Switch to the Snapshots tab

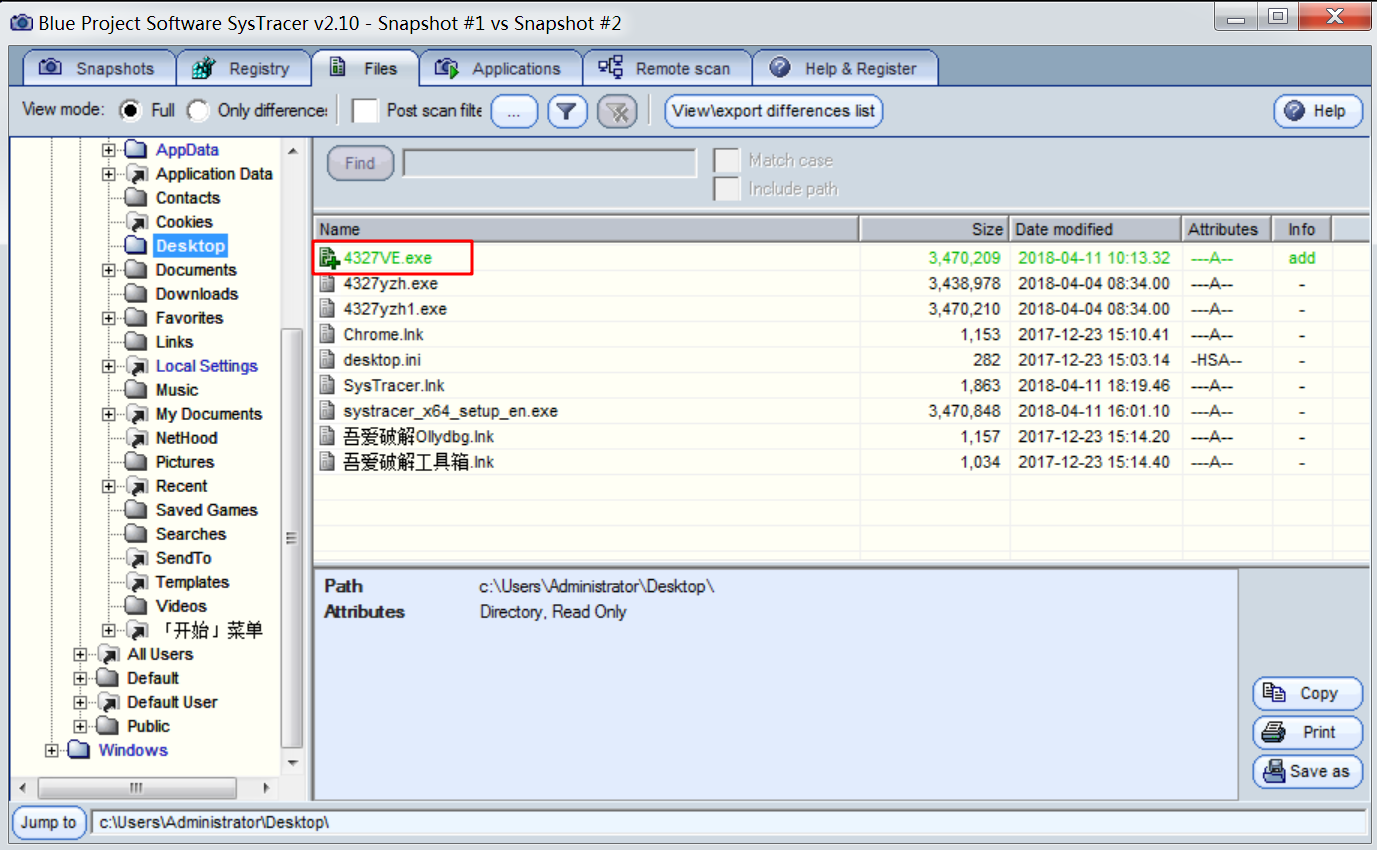98,68
